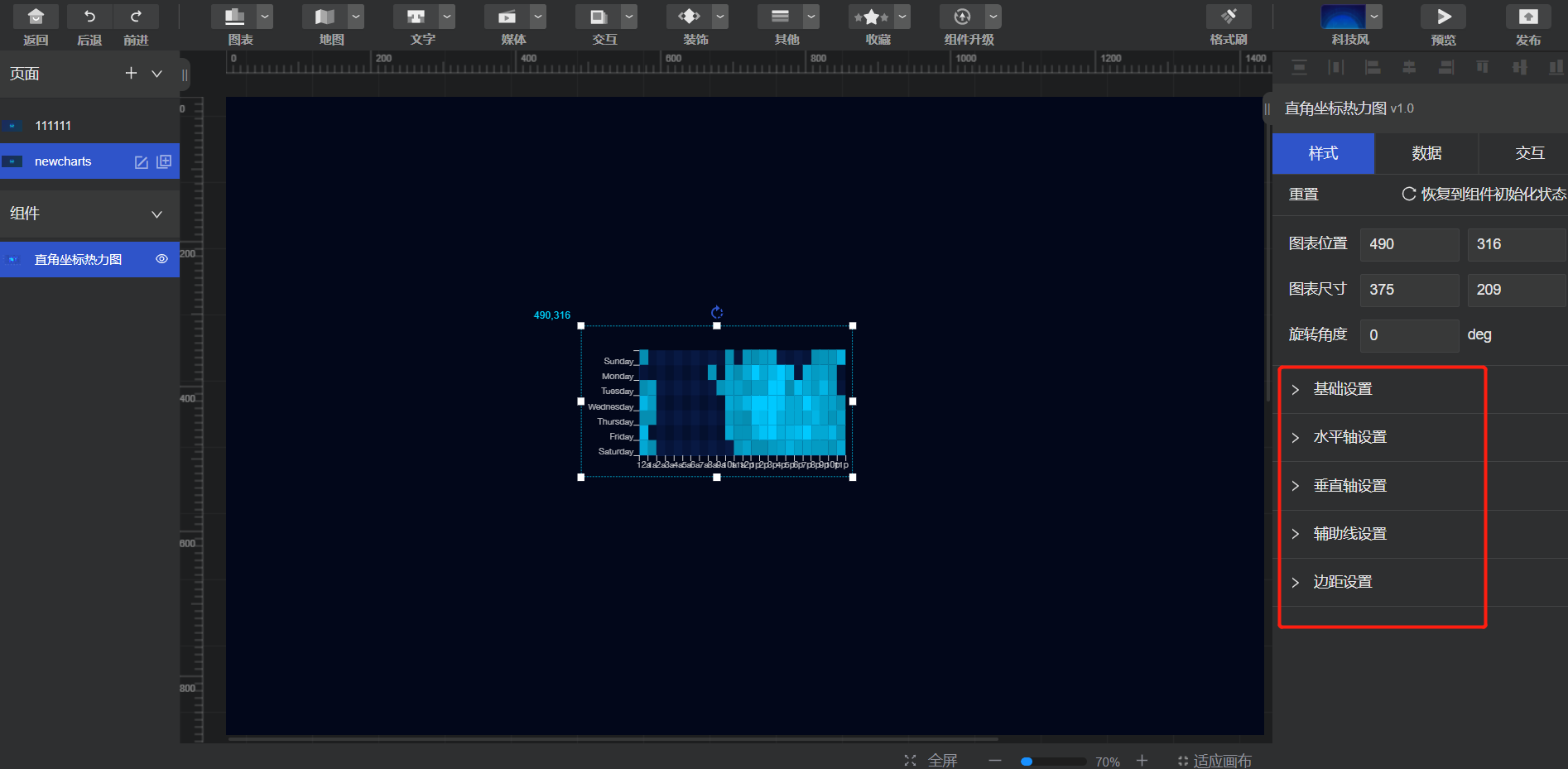Viewport: 1568px width, 769px height.
Task: Collapse the 页面 pages section chevron
Action: 156,74
